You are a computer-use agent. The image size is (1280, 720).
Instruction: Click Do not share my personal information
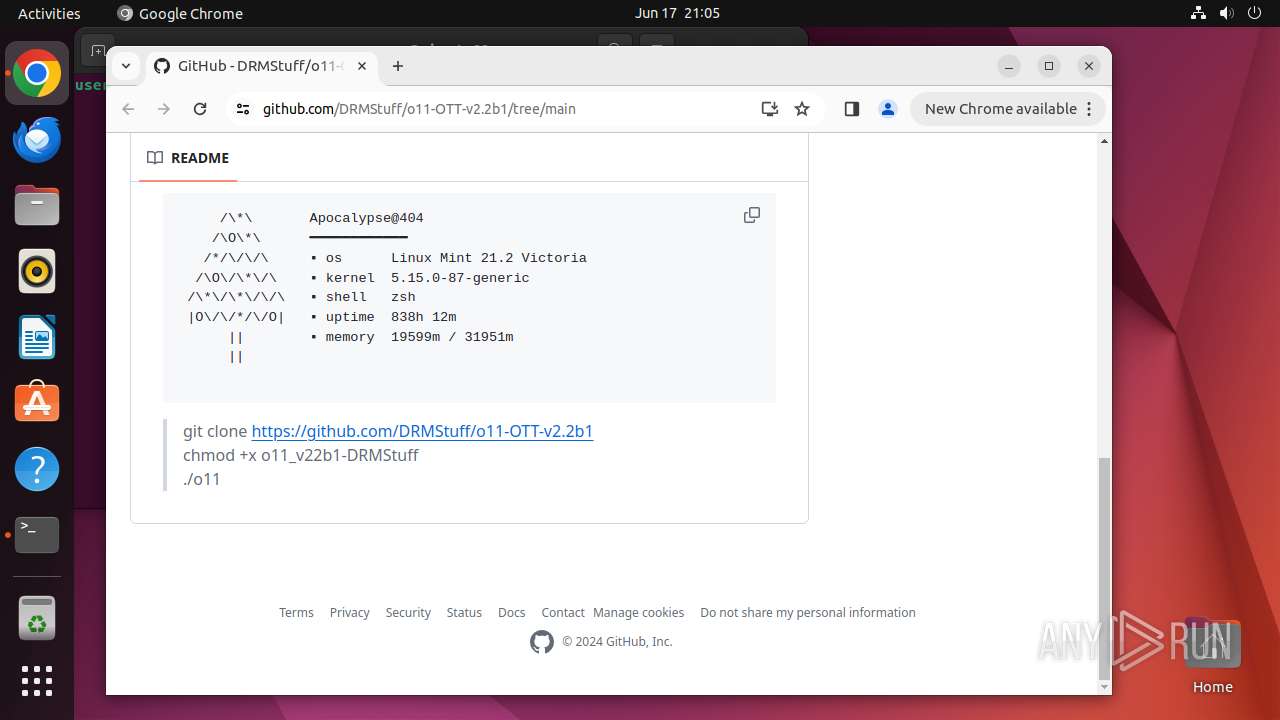(808, 612)
